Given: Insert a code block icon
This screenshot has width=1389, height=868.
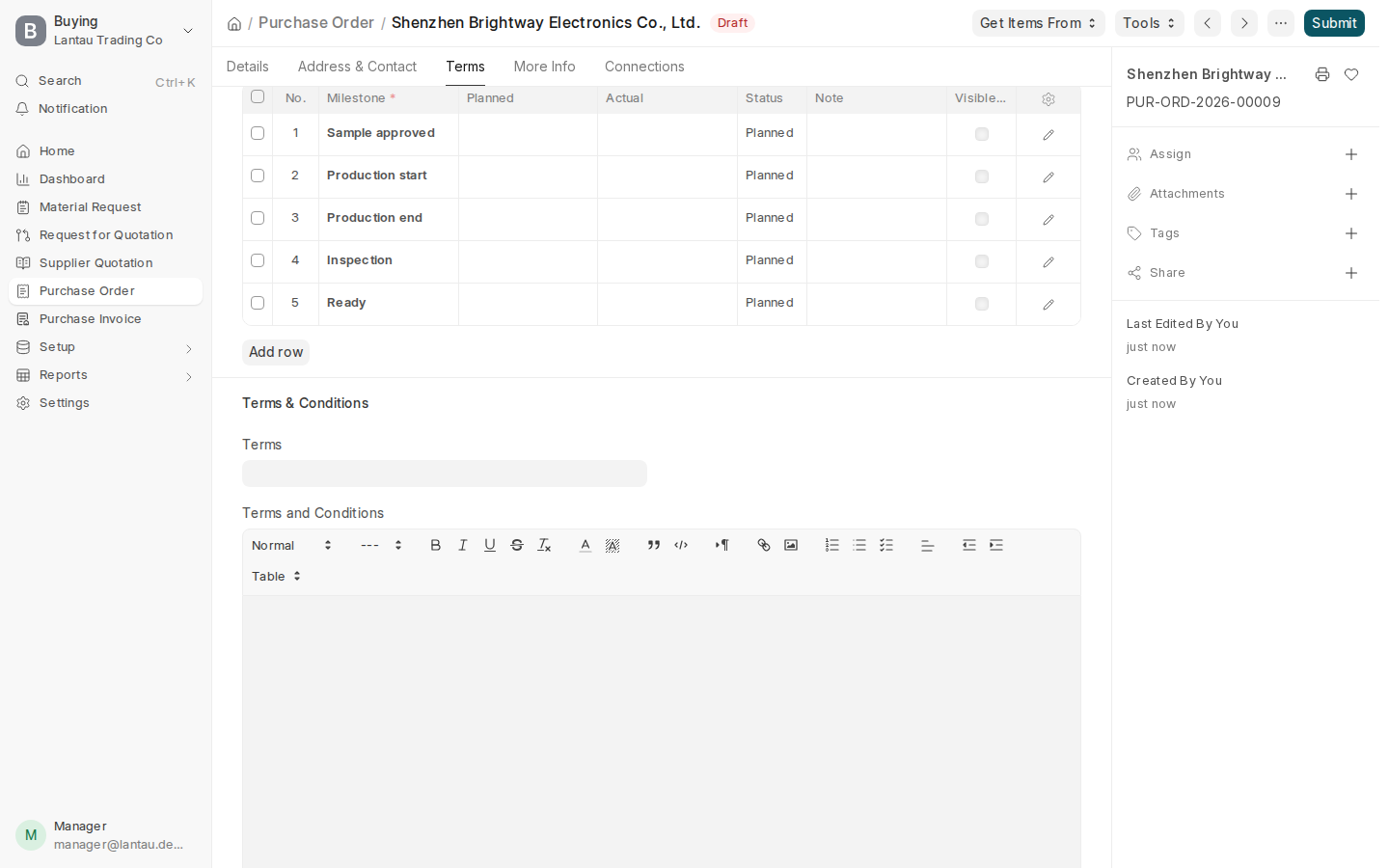Looking at the screenshot, I should point(681,545).
